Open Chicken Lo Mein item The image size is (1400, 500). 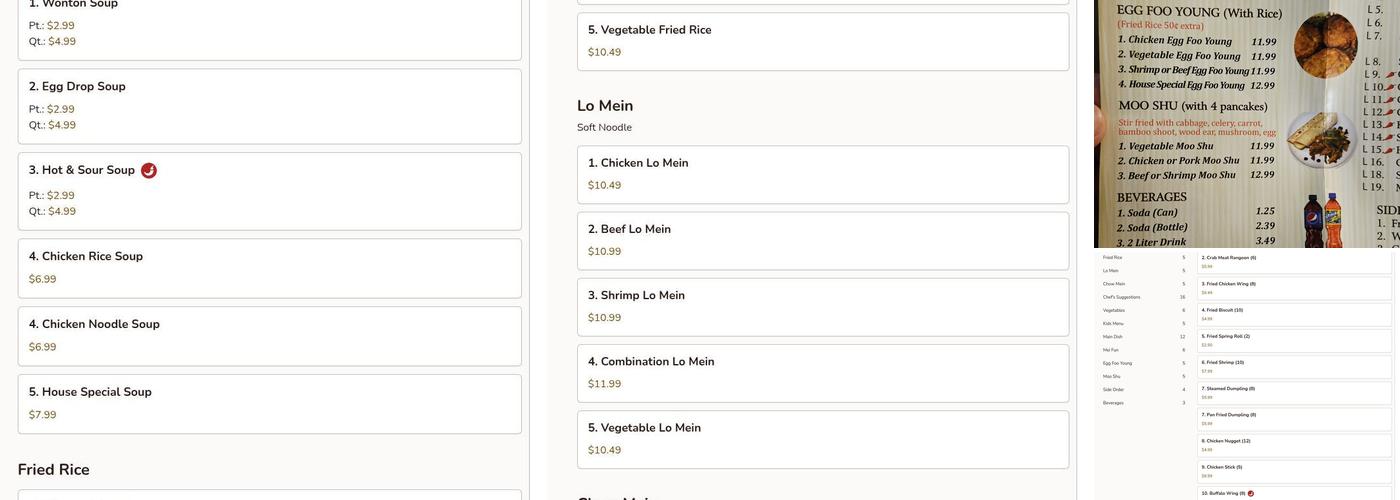click(822, 174)
